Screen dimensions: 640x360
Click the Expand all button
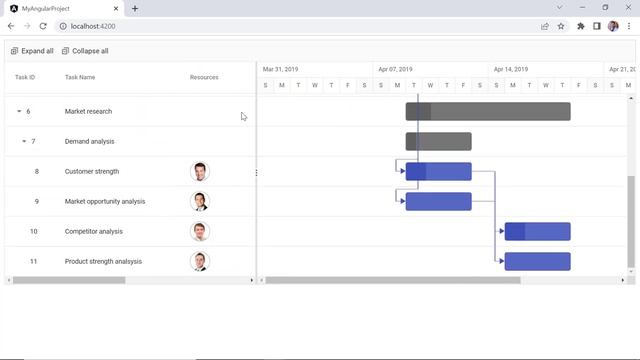(x=32, y=51)
